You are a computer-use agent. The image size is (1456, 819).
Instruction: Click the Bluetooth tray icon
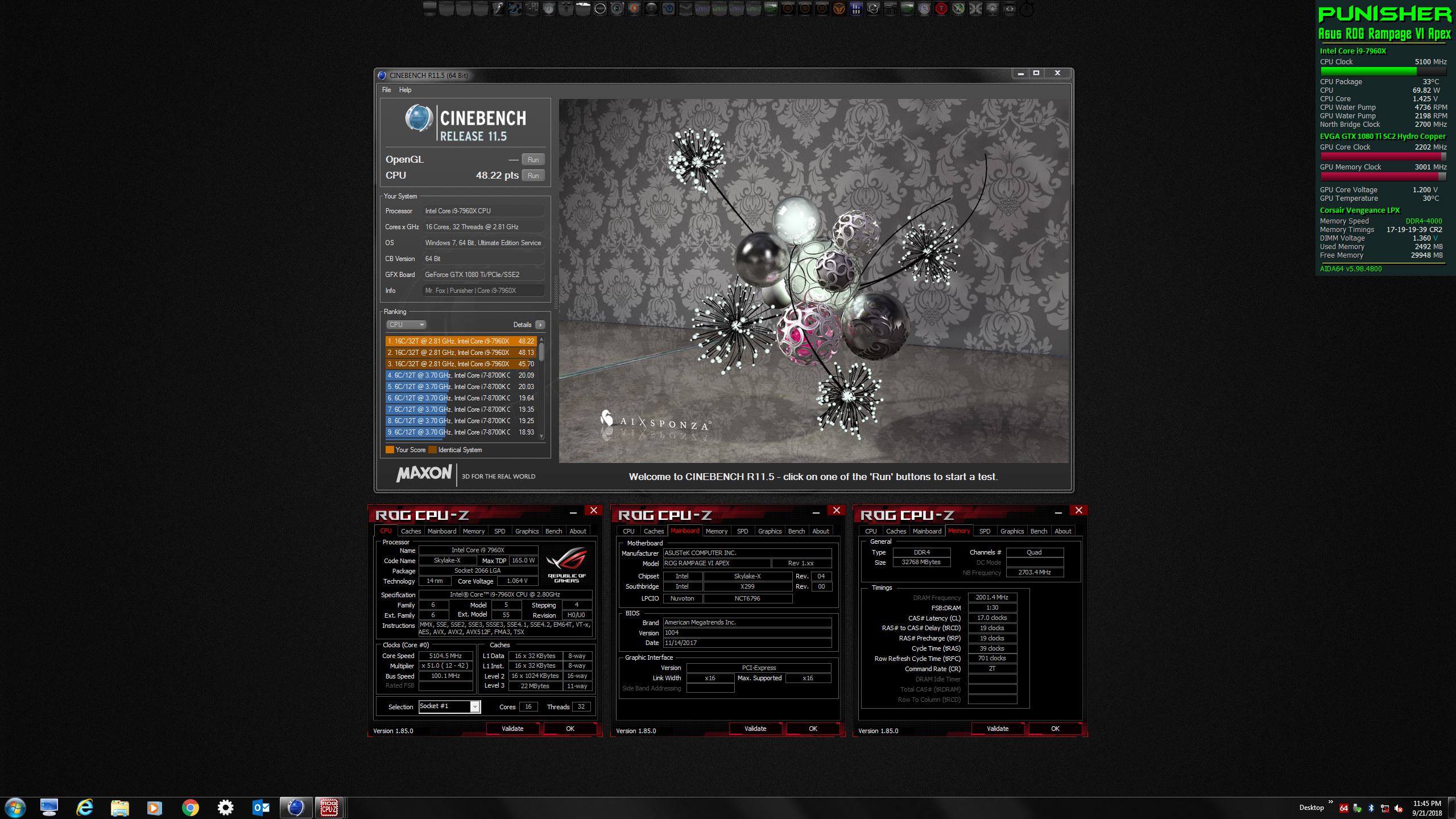pos(1371,808)
